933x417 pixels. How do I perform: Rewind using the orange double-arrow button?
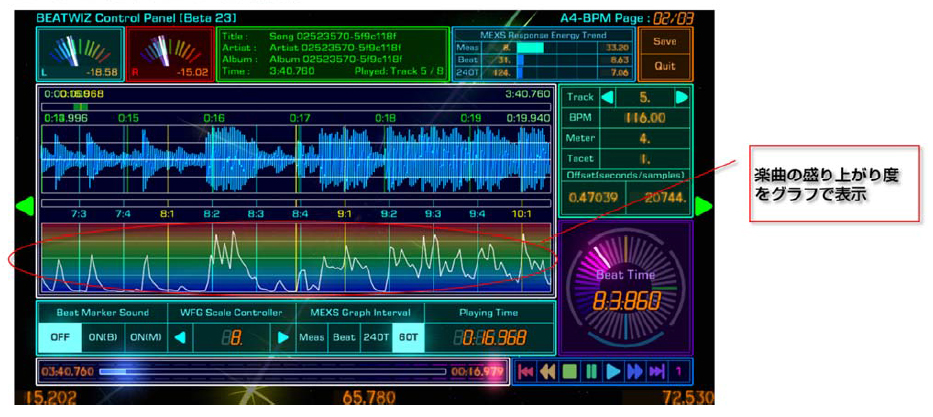pyautogui.click(x=547, y=372)
